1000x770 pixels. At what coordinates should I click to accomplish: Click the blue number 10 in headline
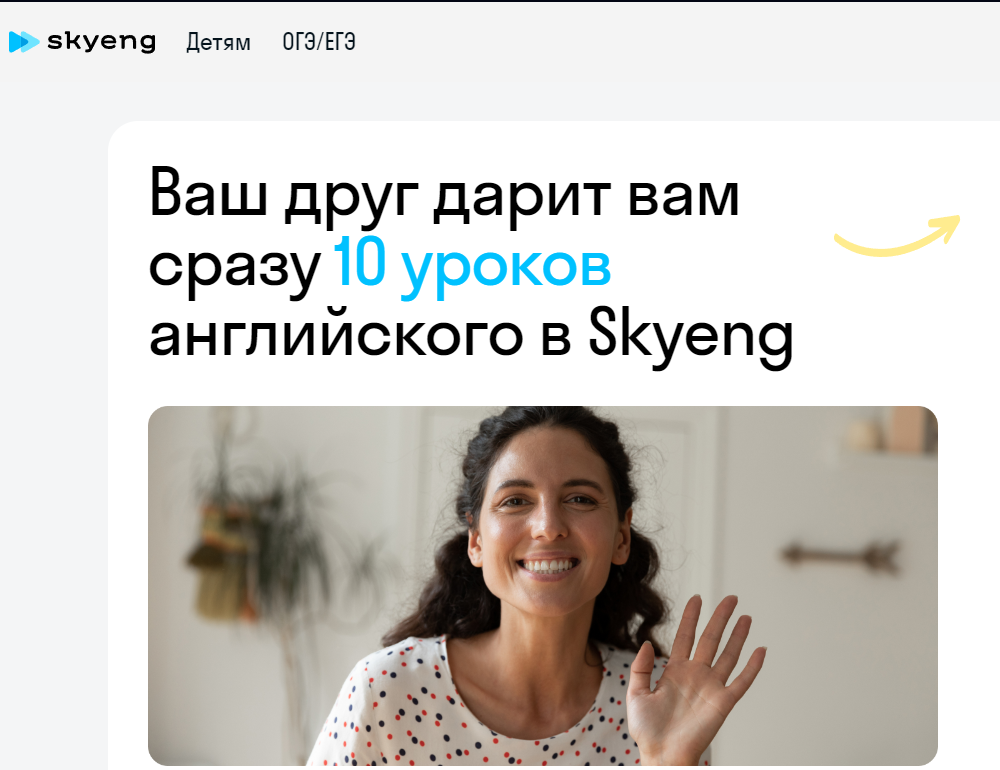360,261
